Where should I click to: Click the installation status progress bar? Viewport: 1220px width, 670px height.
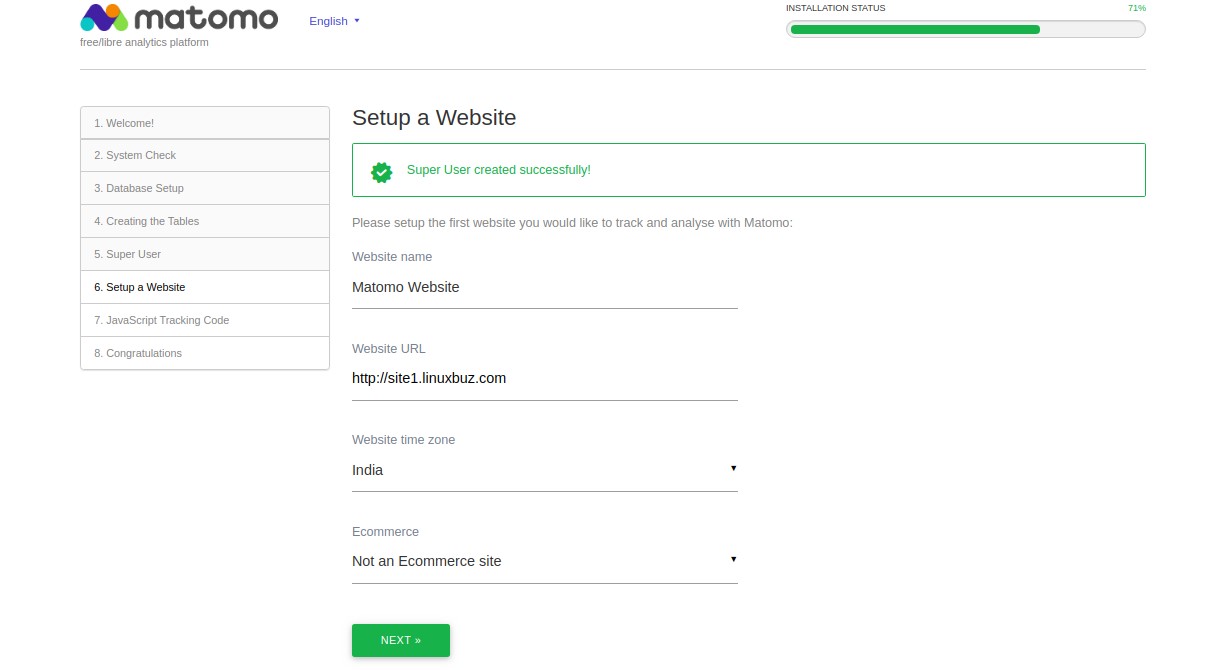(966, 29)
